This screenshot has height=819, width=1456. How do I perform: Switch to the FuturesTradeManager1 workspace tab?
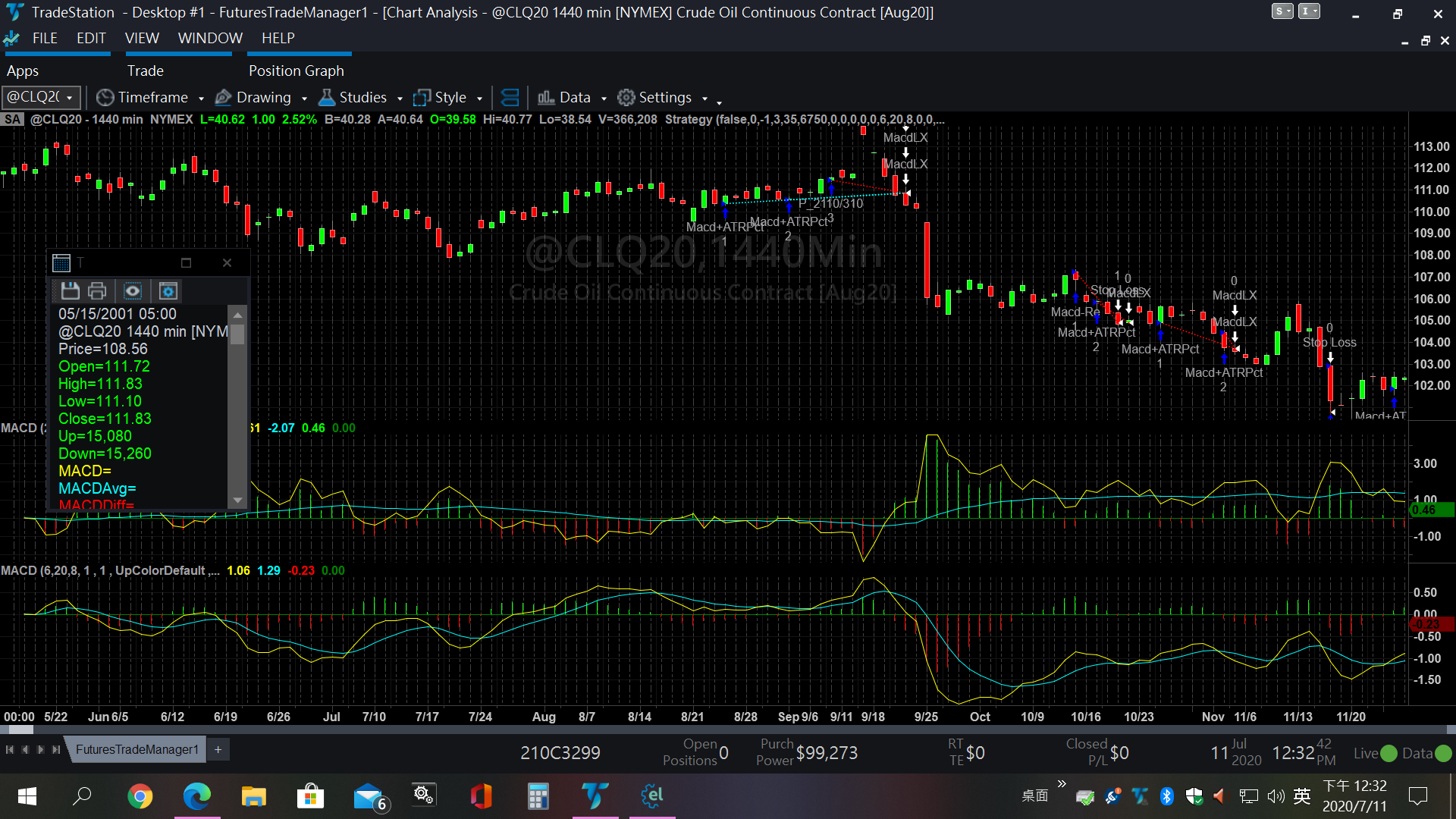pos(136,749)
